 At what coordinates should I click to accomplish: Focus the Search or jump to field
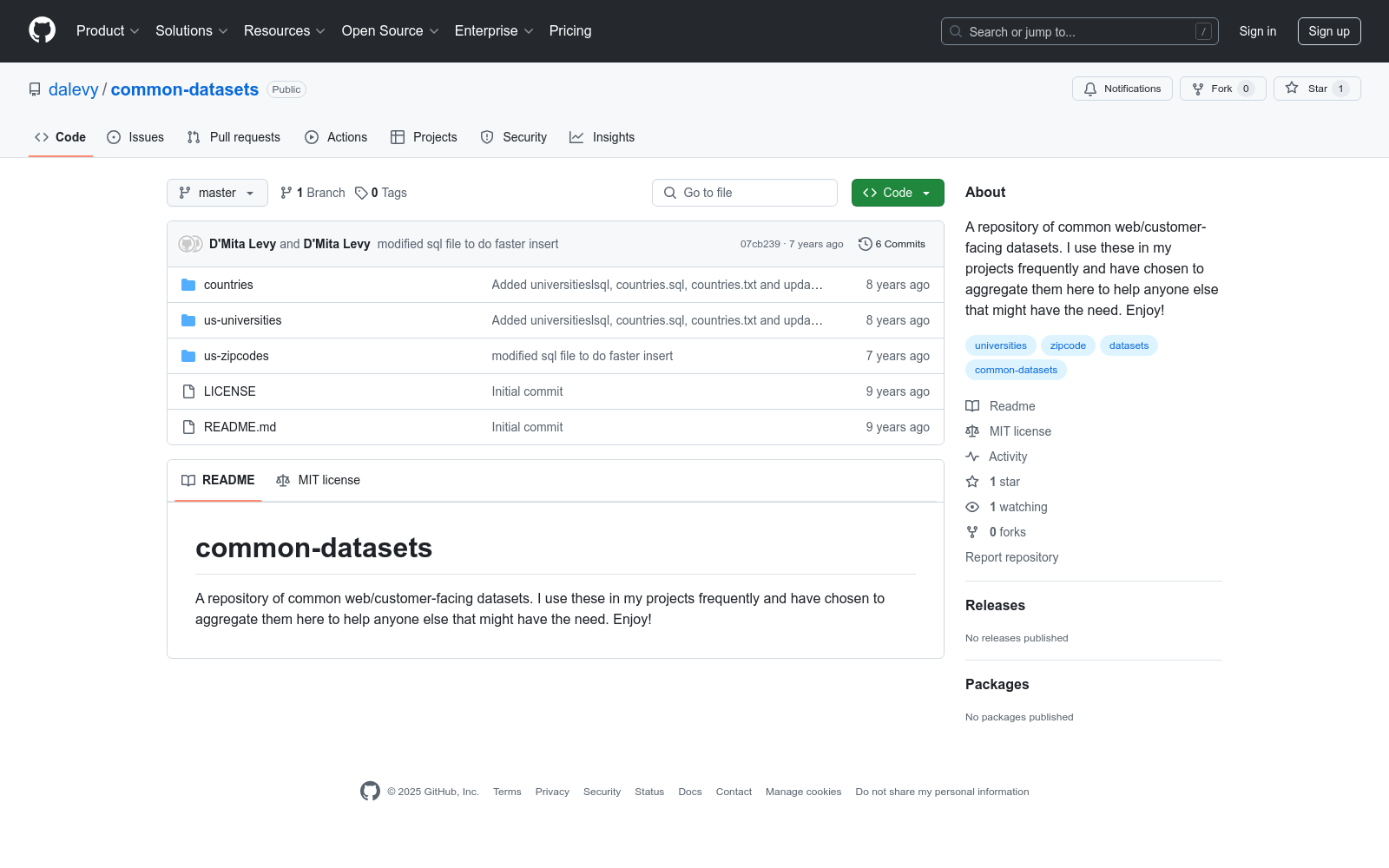1080,31
